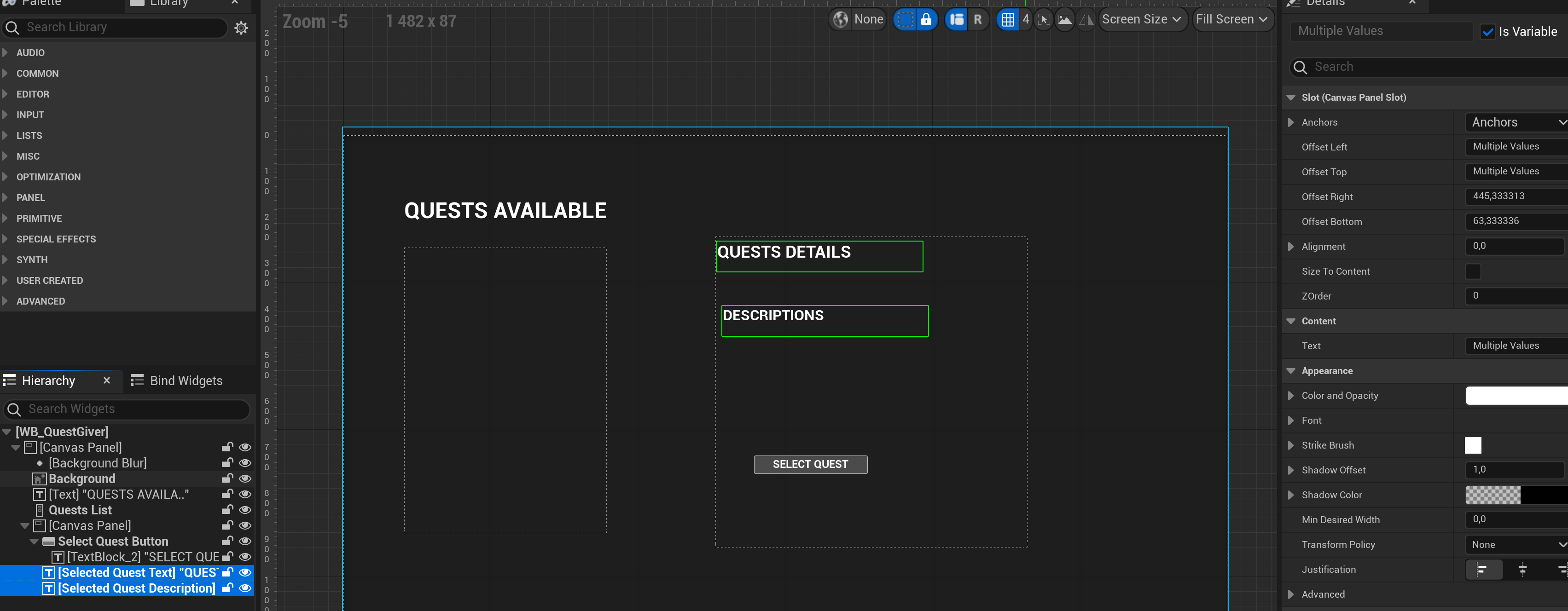
Task: Toggle the Is Variable checkbox
Action: 1487,32
